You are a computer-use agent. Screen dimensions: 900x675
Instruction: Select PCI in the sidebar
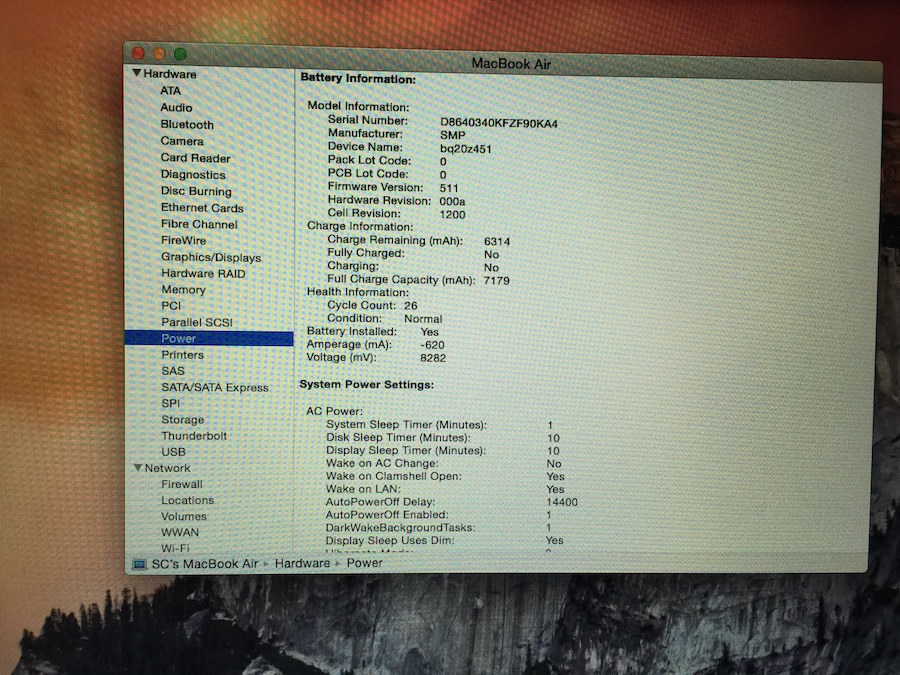pyautogui.click(x=171, y=306)
